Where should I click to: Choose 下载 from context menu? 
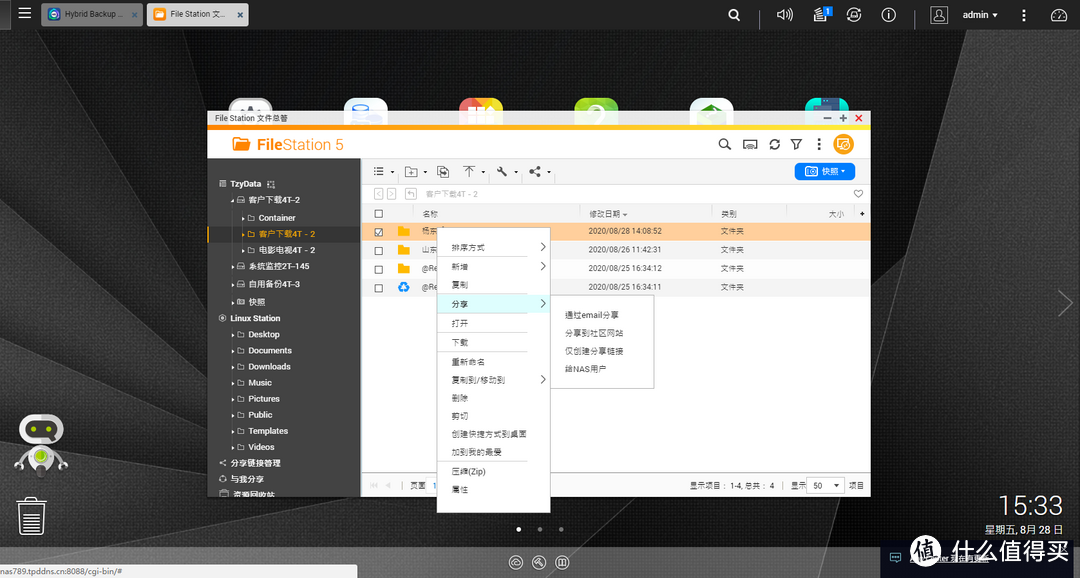[493, 342]
